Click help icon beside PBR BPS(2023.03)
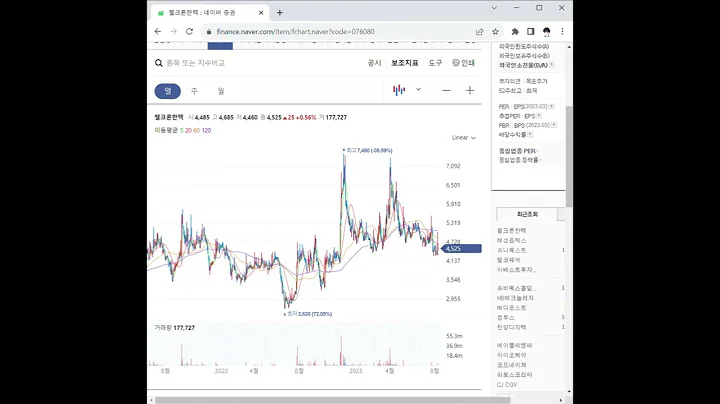This screenshot has height=404, width=720. click(x=554, y=125)
